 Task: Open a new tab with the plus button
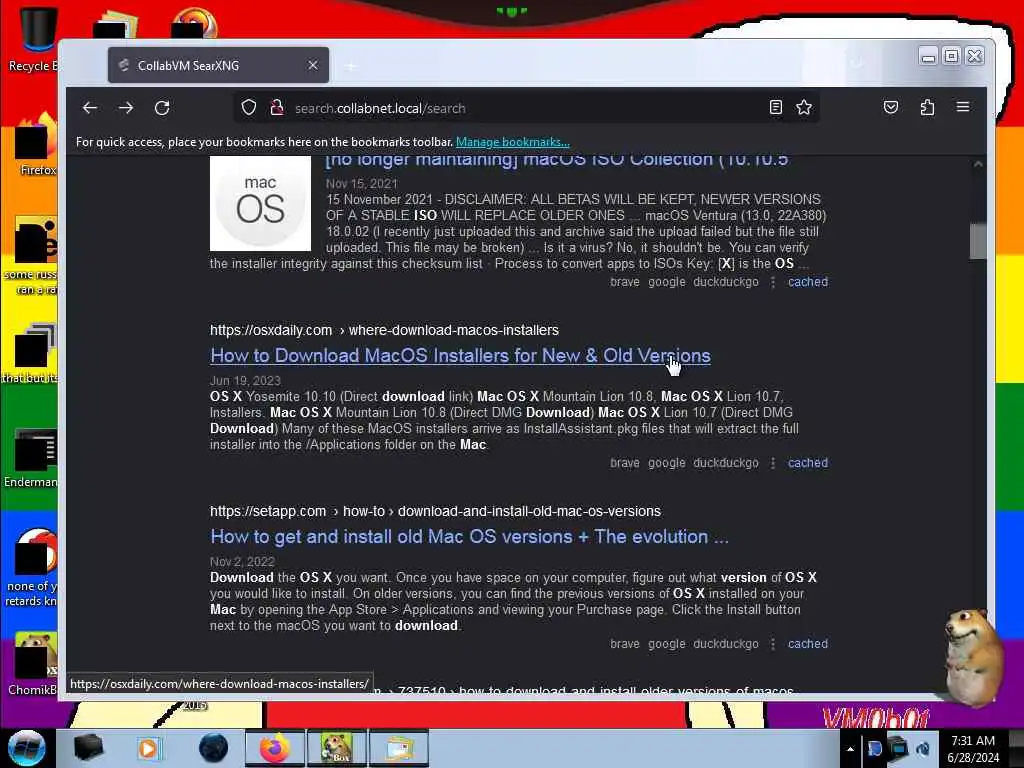(351, 66)
